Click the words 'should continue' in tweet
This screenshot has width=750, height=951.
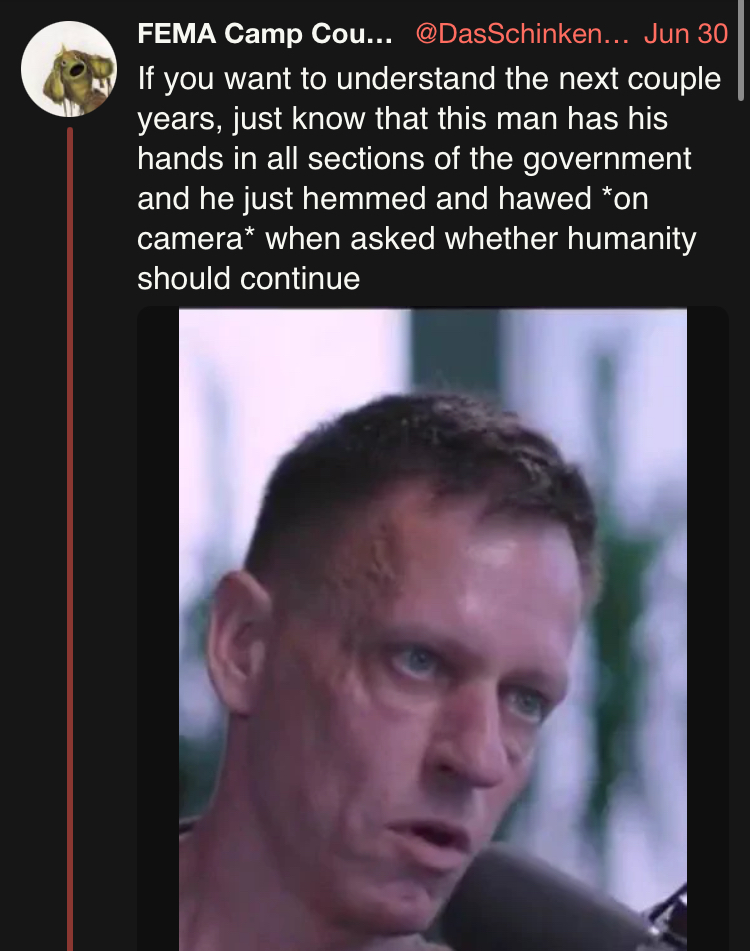(x=249, y=279)
